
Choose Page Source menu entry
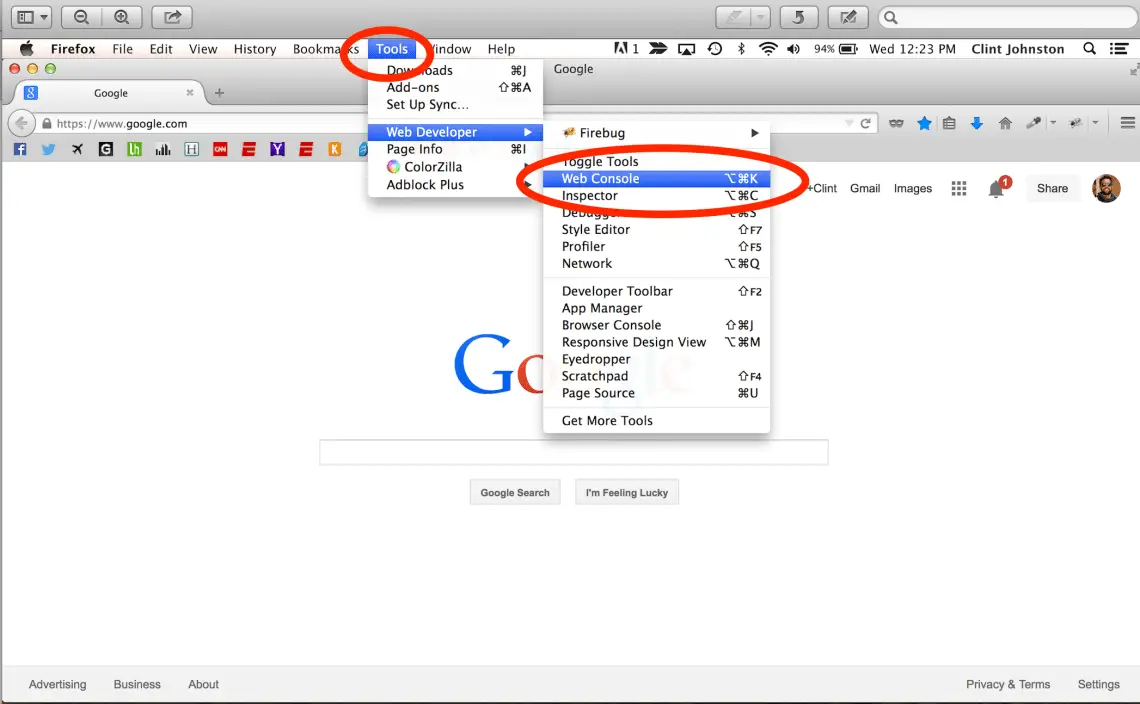point(656,393)
